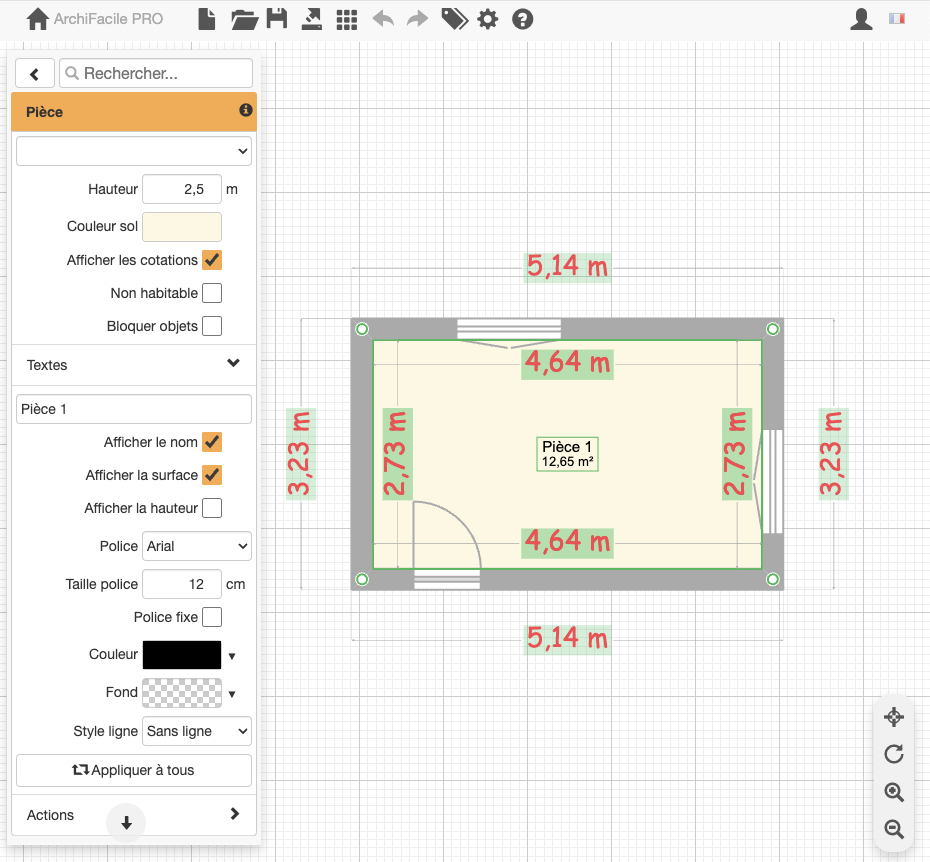Click the new document icon

pos(206,19)
